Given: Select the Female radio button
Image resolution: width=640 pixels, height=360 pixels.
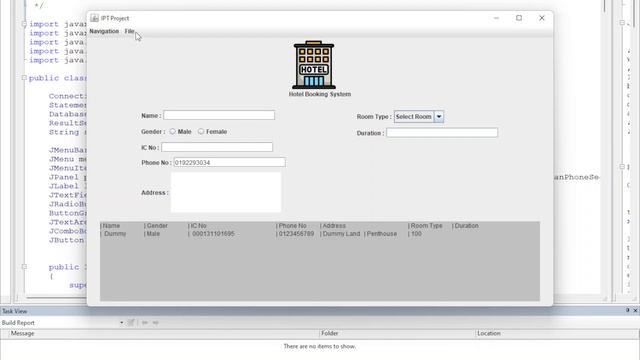Looking at the screenshot, I should [x=201, y=131].
